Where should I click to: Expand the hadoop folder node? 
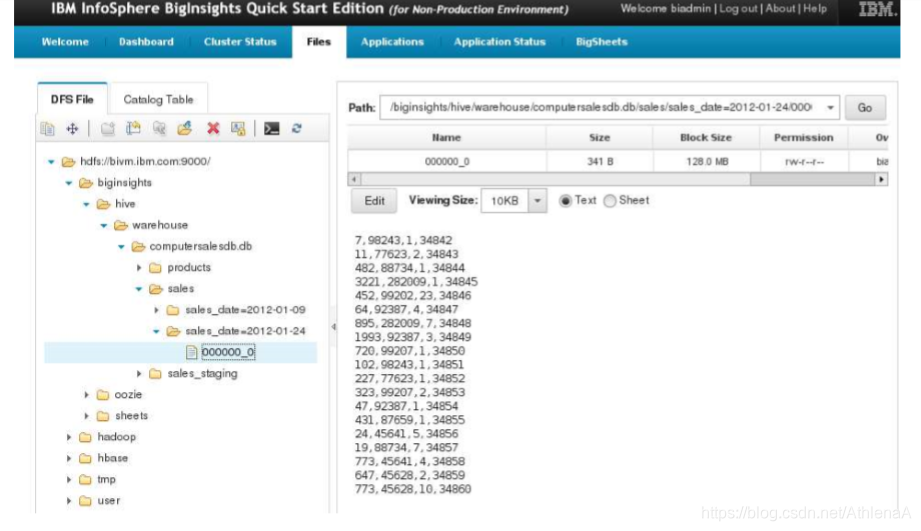click(69, 437)
